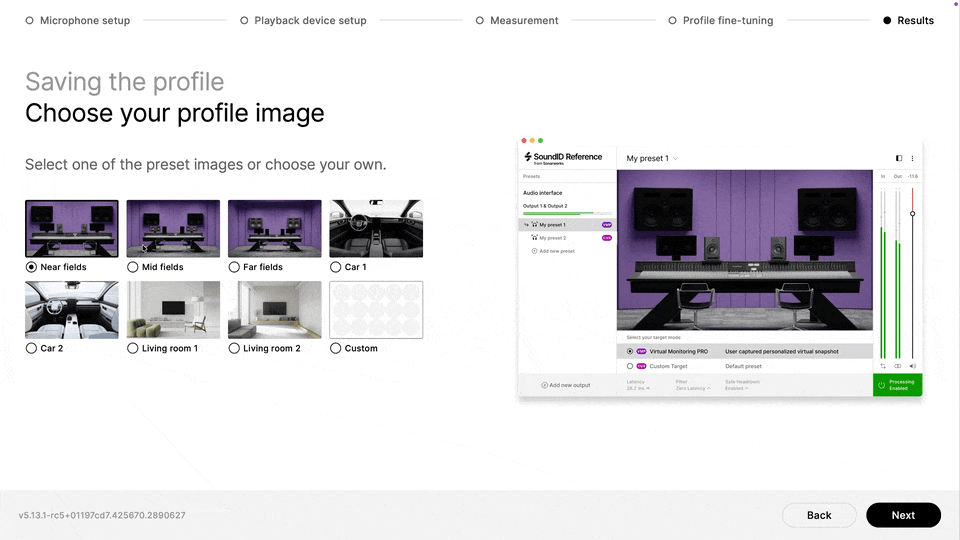Click the output volume slider handle

[912, 214]
